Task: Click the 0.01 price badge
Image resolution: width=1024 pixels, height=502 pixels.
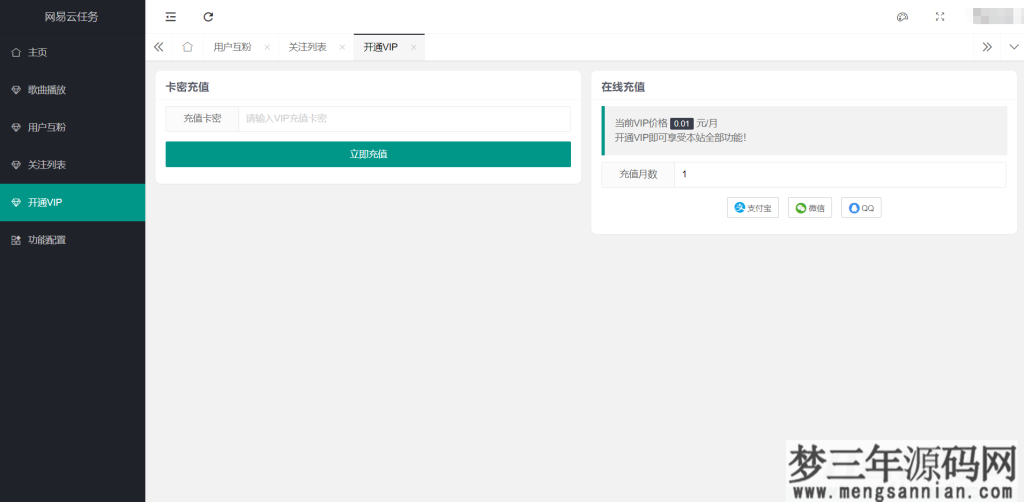Action: click(x=682, y=123)
